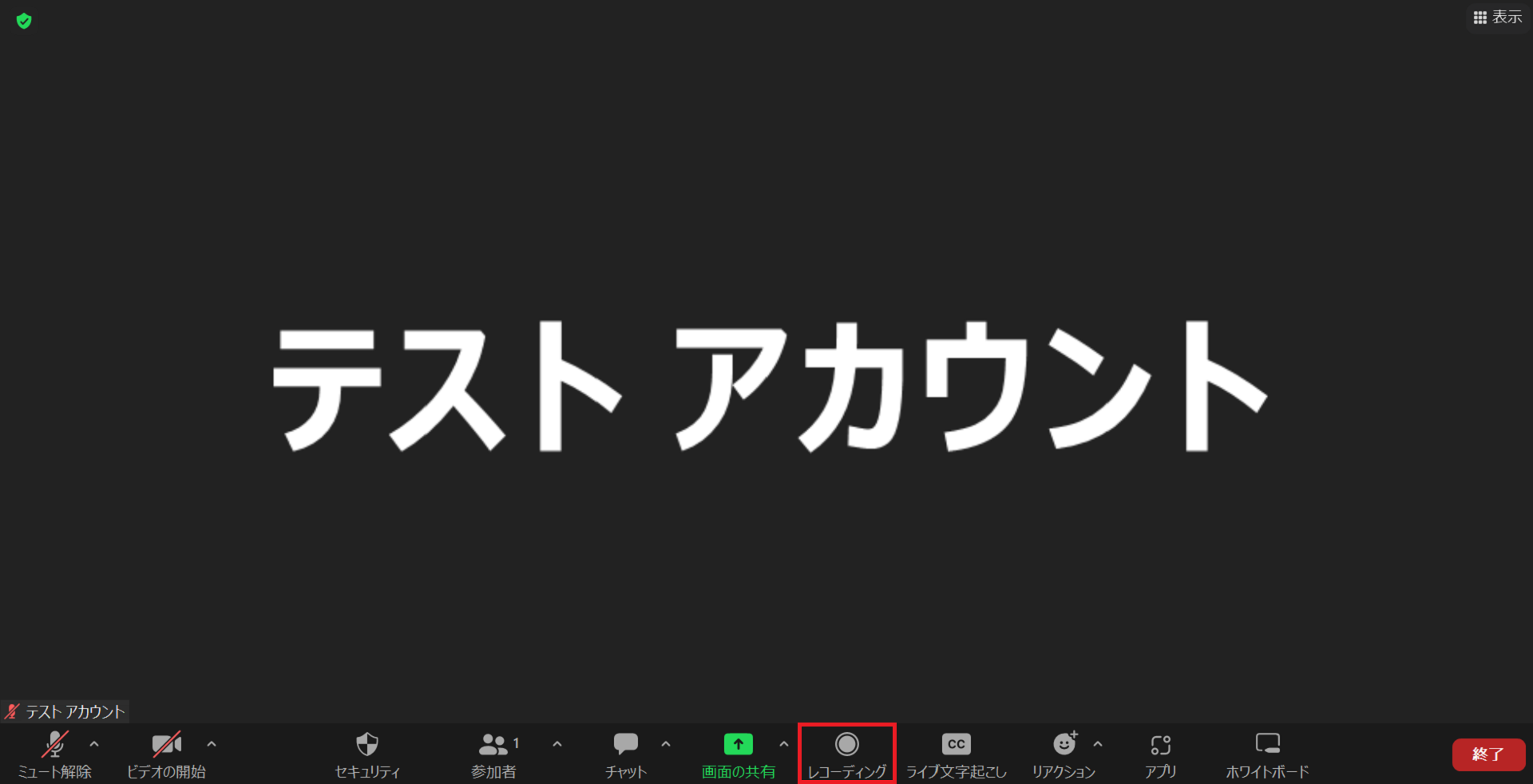This screenshot has height=784, width=1533.
Task: Expand the arrow next to 参加者
Action: pyautogui.click(x=557, y=744)
